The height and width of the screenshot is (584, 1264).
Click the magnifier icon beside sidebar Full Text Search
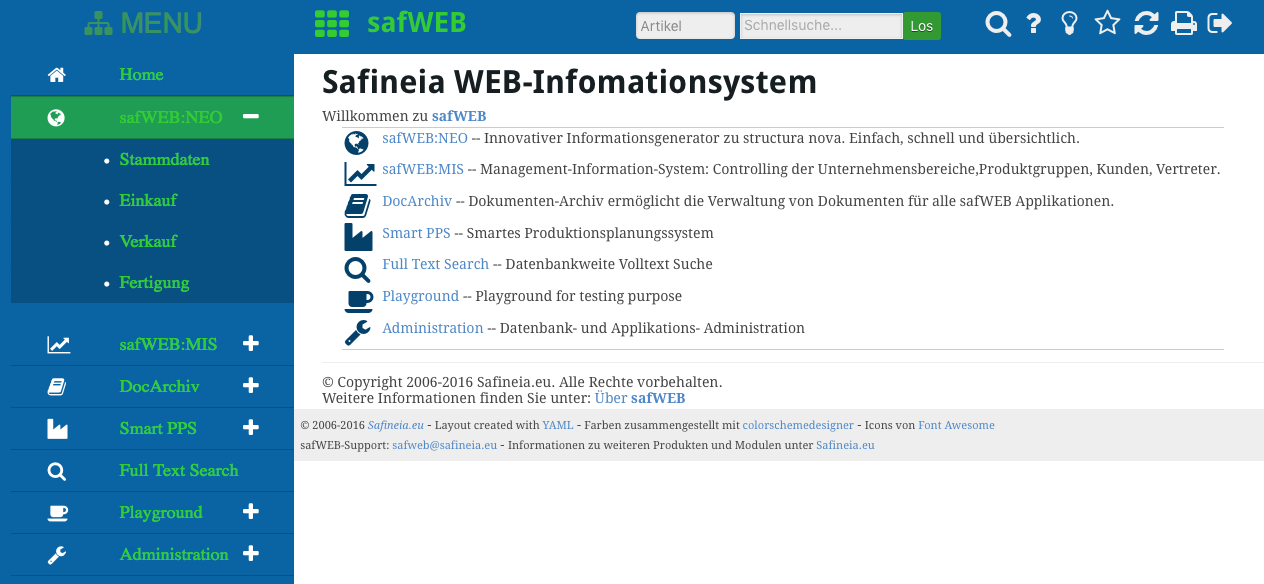click(x=57, y=471)
